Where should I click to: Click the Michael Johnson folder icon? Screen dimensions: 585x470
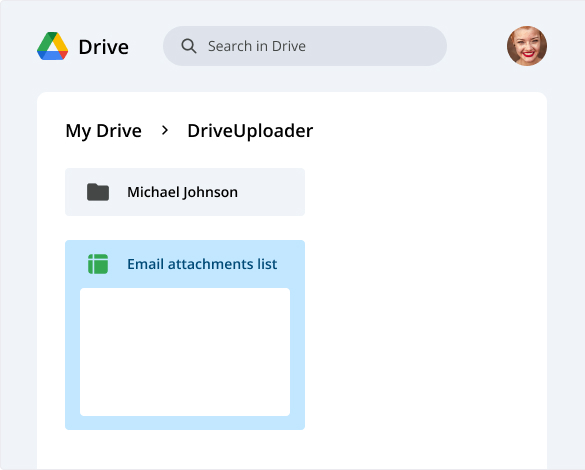click(x=98, y=192)
